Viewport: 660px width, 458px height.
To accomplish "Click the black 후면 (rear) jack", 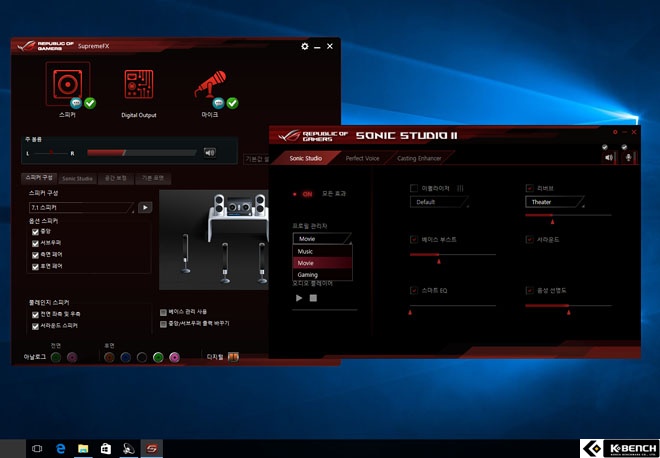I will pos(142,357).
